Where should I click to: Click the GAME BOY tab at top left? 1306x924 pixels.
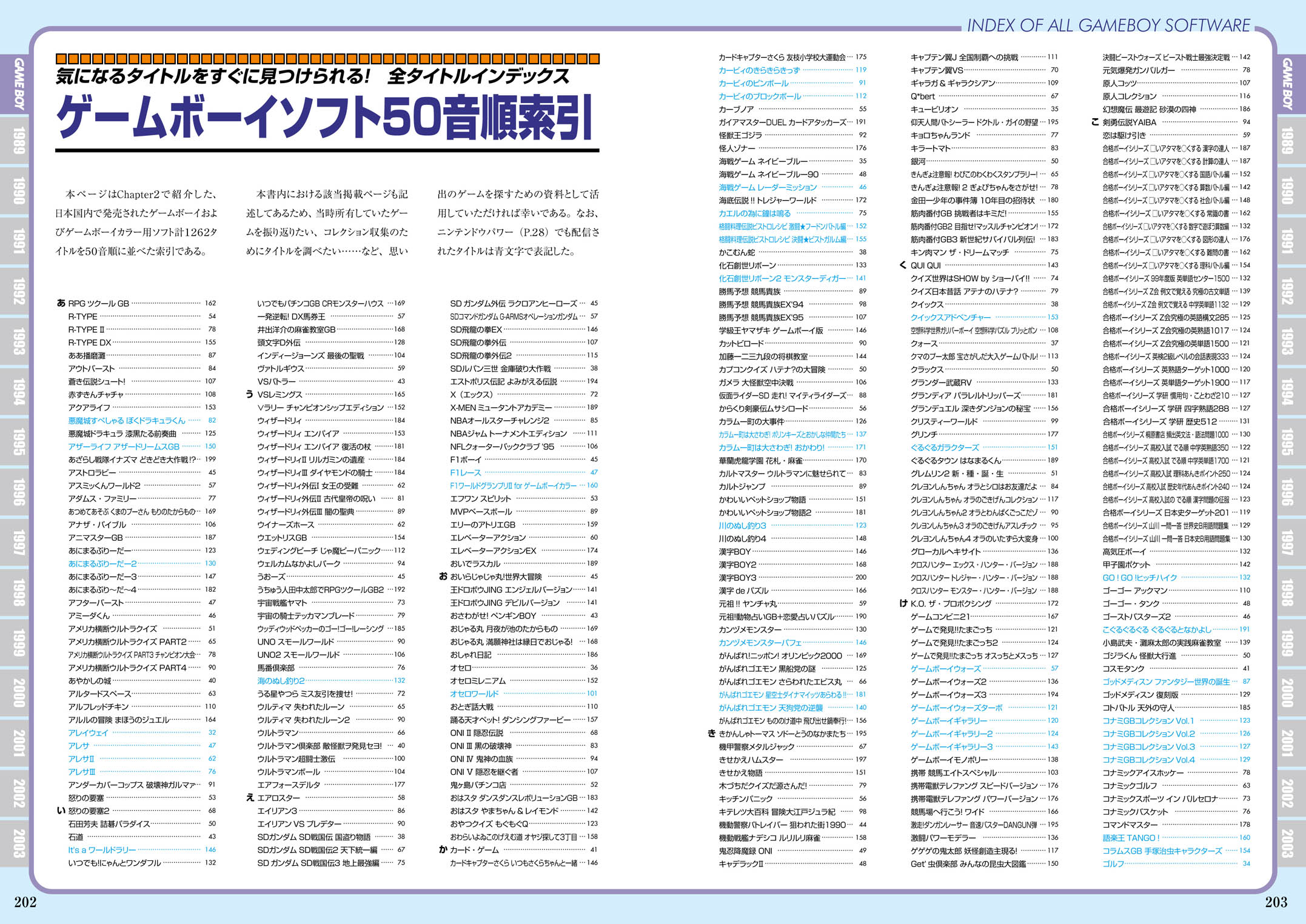(19, 84)
